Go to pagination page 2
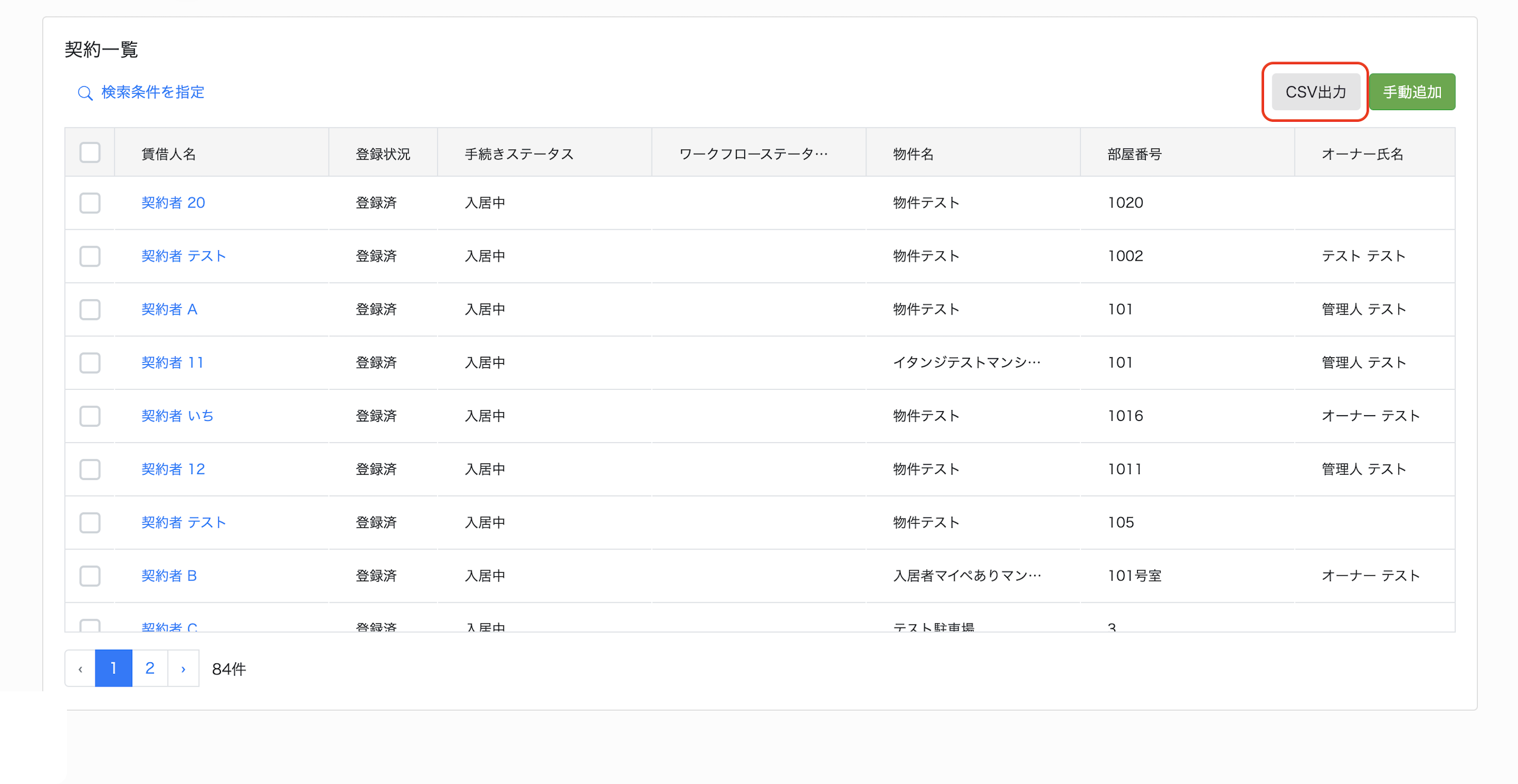Screen dimensions: 1518x784 tap(150, 669)
